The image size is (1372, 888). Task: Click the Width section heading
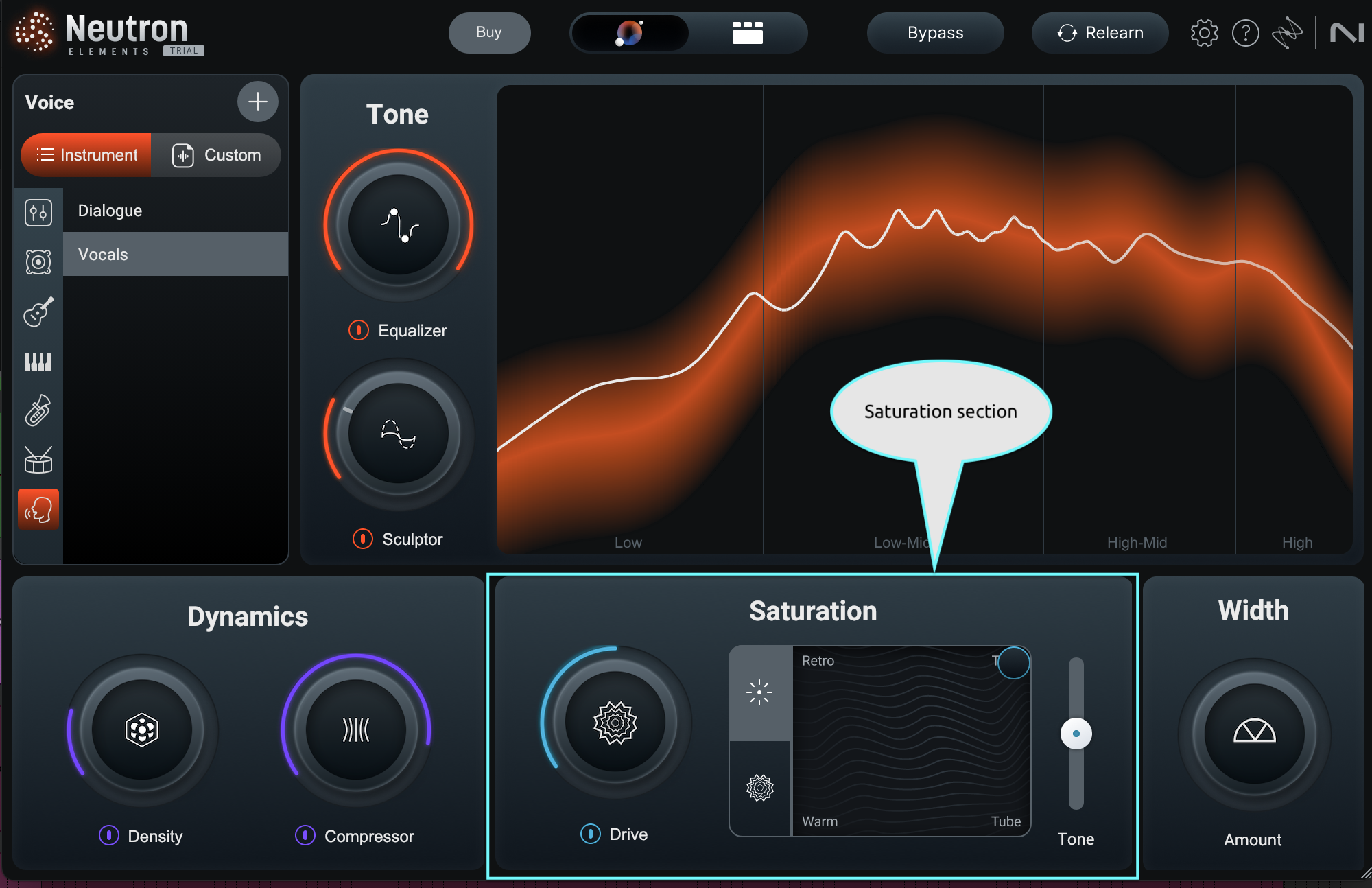click(1253, 610)
